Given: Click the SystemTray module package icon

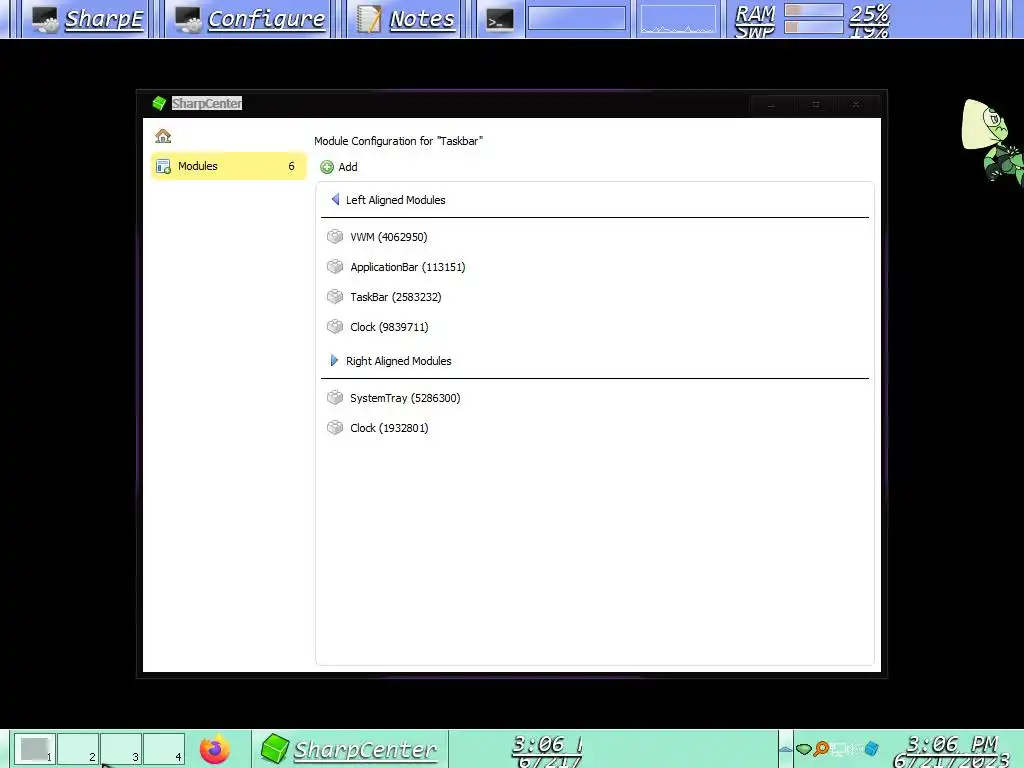Looking at the screenshot, I should tap(335, 397).
